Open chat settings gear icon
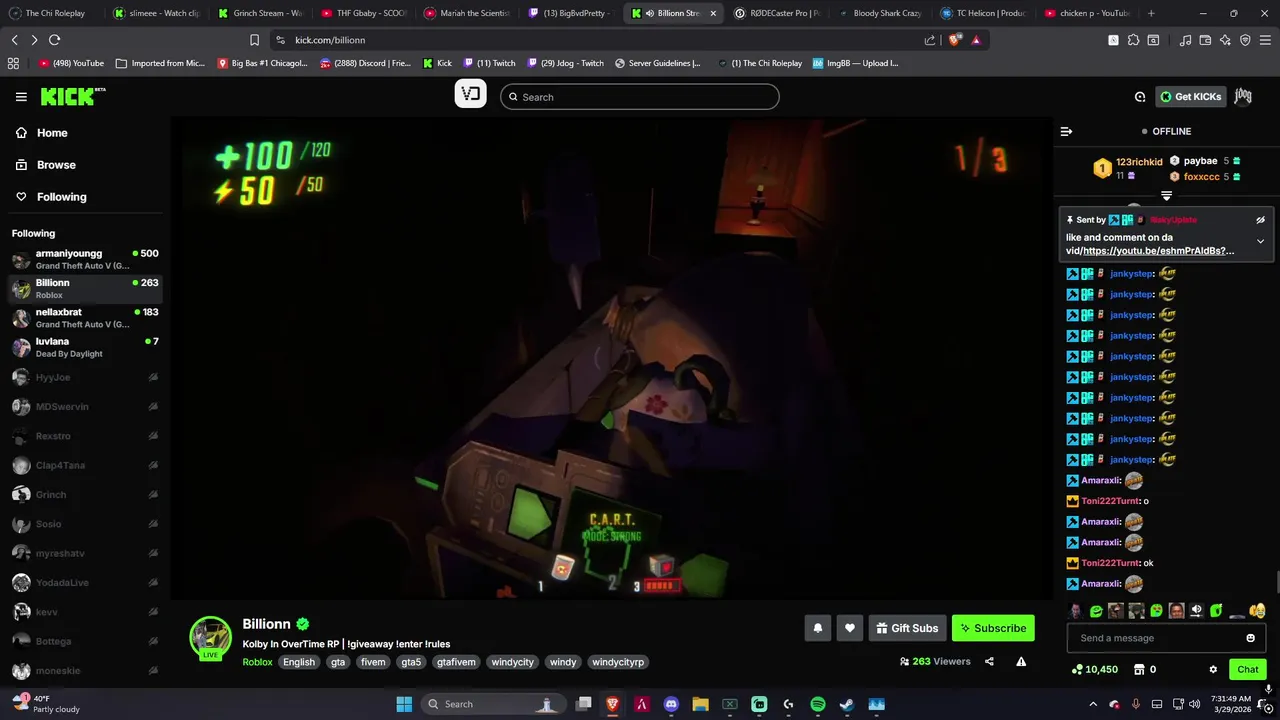 click(x=1213, y=669)
